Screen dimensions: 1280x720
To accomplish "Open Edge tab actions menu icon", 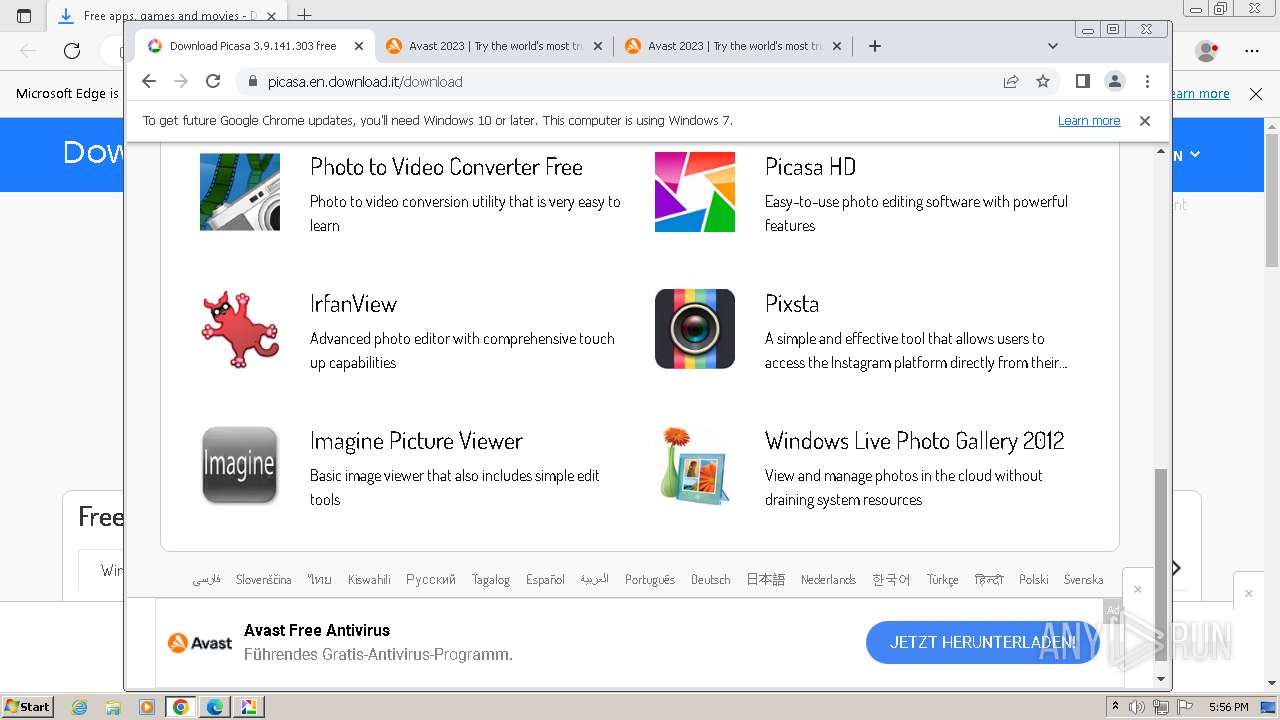I will point(24,16).
